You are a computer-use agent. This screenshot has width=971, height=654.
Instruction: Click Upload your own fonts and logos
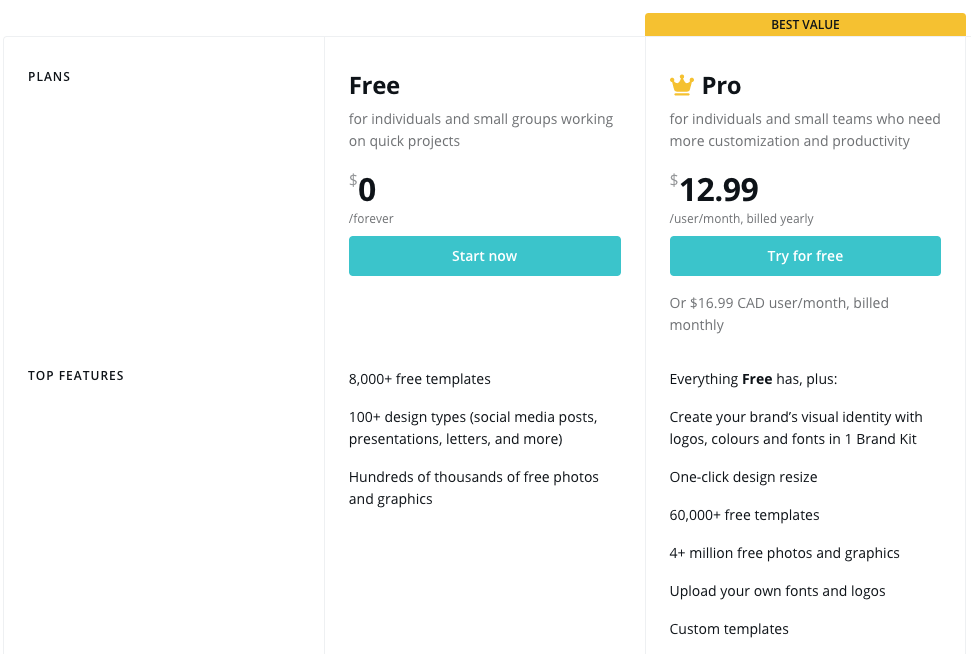[777, 591]
